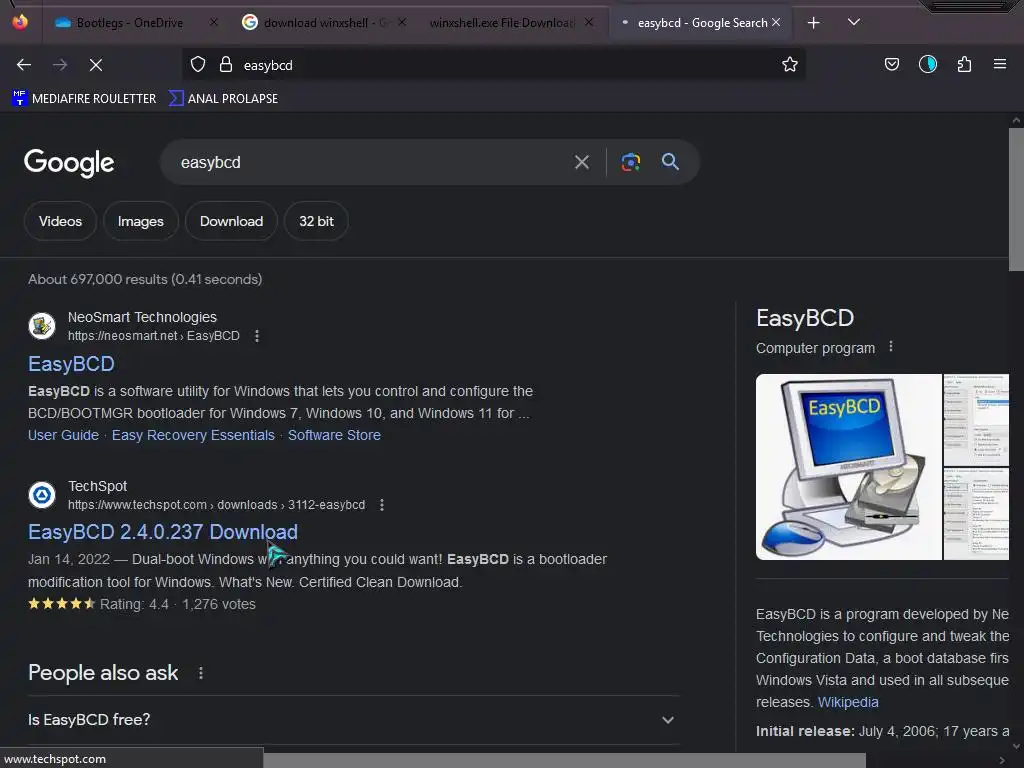Image resolution: width=1024 pixels, height=768 pixels.
Task: Filter results by Images
Action: [x=140, y=221]
